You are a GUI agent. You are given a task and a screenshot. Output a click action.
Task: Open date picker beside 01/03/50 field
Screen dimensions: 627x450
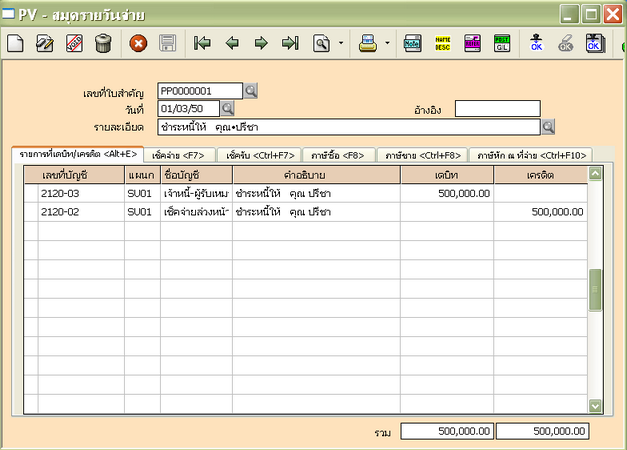click(227, 108)
